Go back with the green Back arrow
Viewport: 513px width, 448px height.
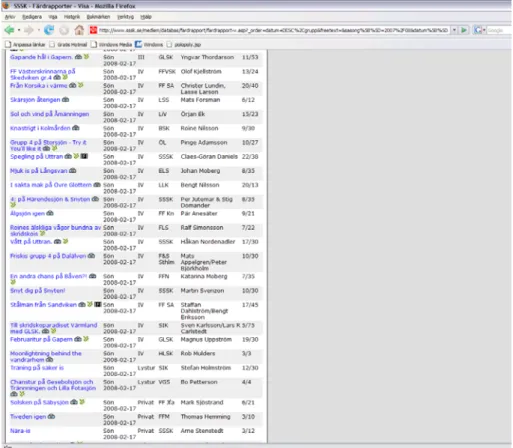point(9,30)
